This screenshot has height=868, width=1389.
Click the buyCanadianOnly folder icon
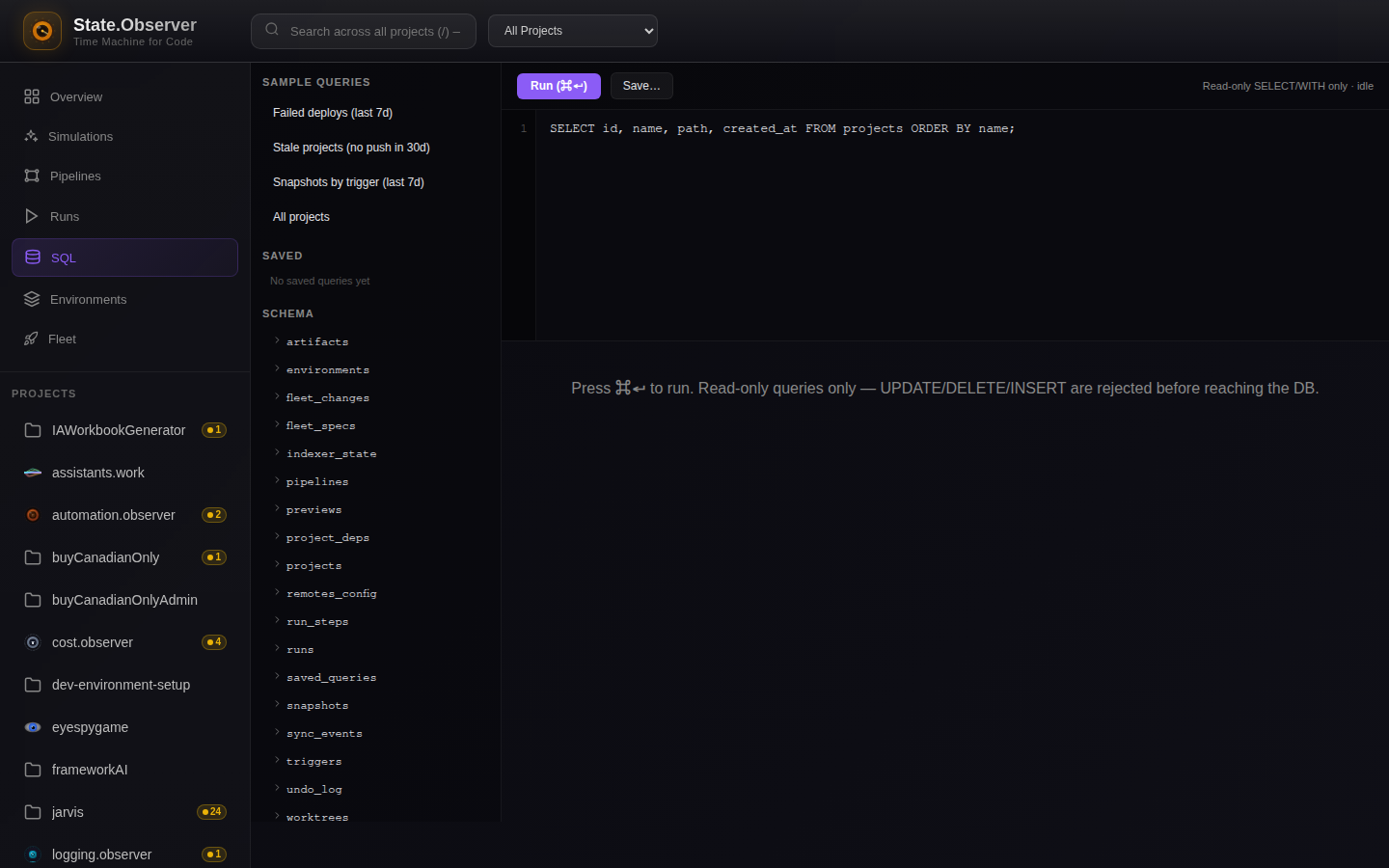pos(33,557)
